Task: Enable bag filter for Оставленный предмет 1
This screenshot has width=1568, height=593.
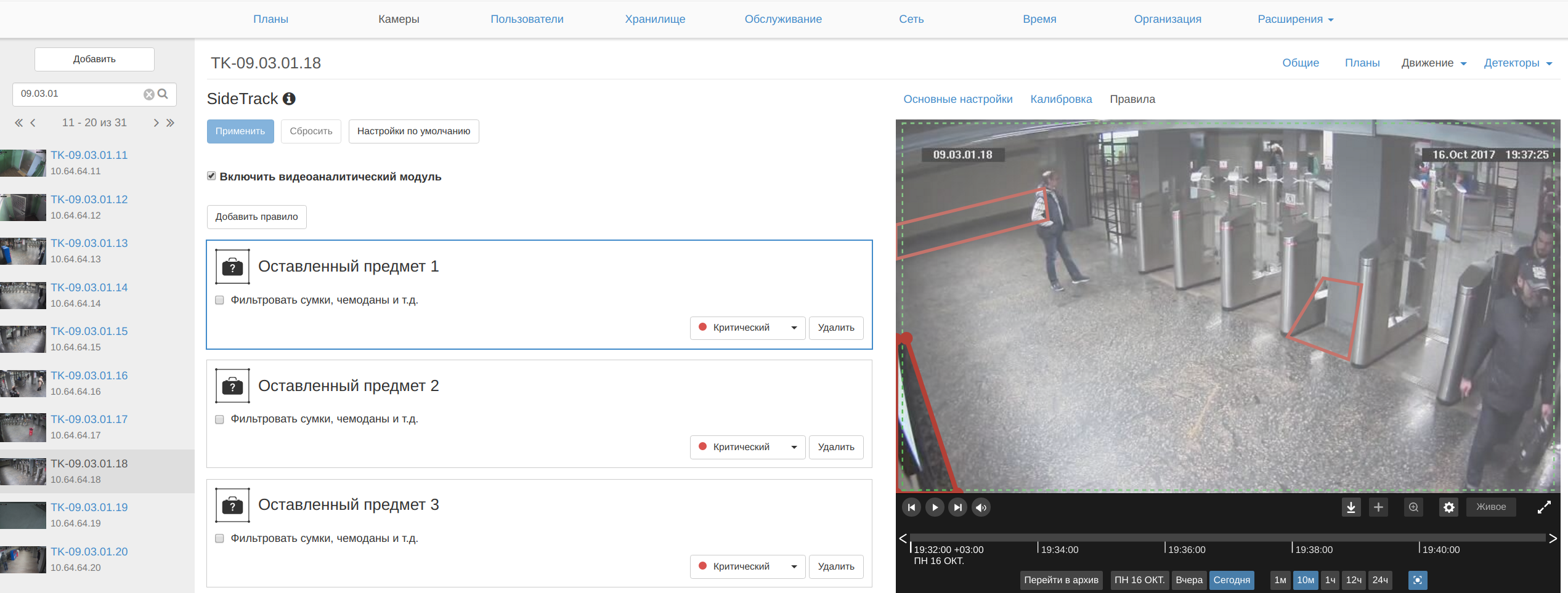Action: click(219, 300)
